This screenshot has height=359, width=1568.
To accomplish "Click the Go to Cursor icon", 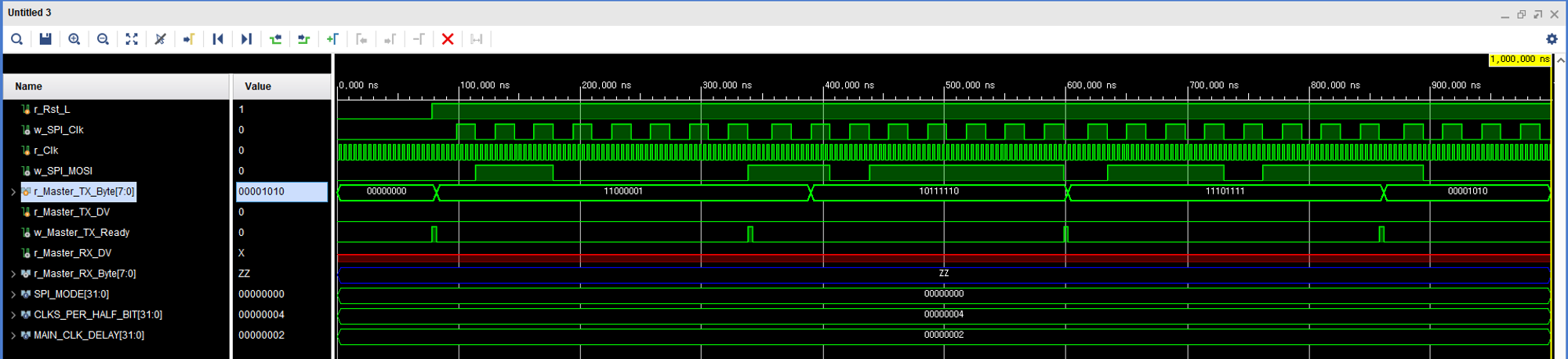I will [x=189, y=39].
